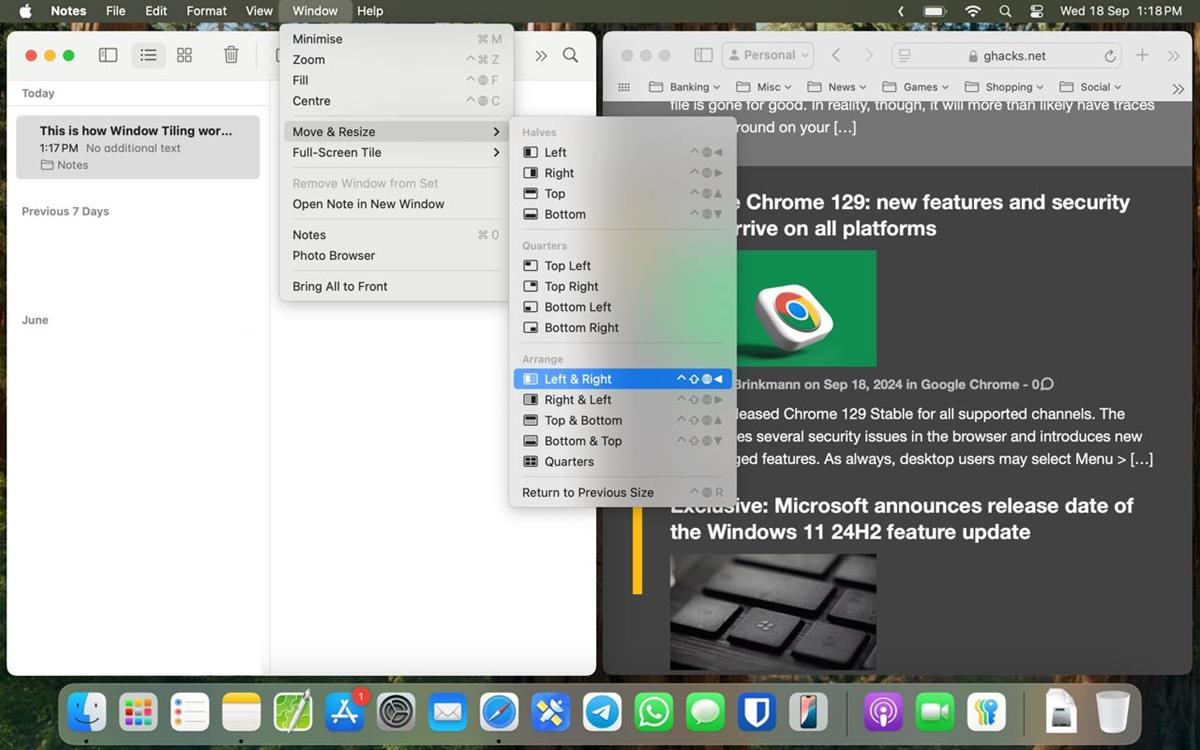Open new tab with plus icon
The width and height of the screenshot is (1200, 750).
coord(1142,55)
